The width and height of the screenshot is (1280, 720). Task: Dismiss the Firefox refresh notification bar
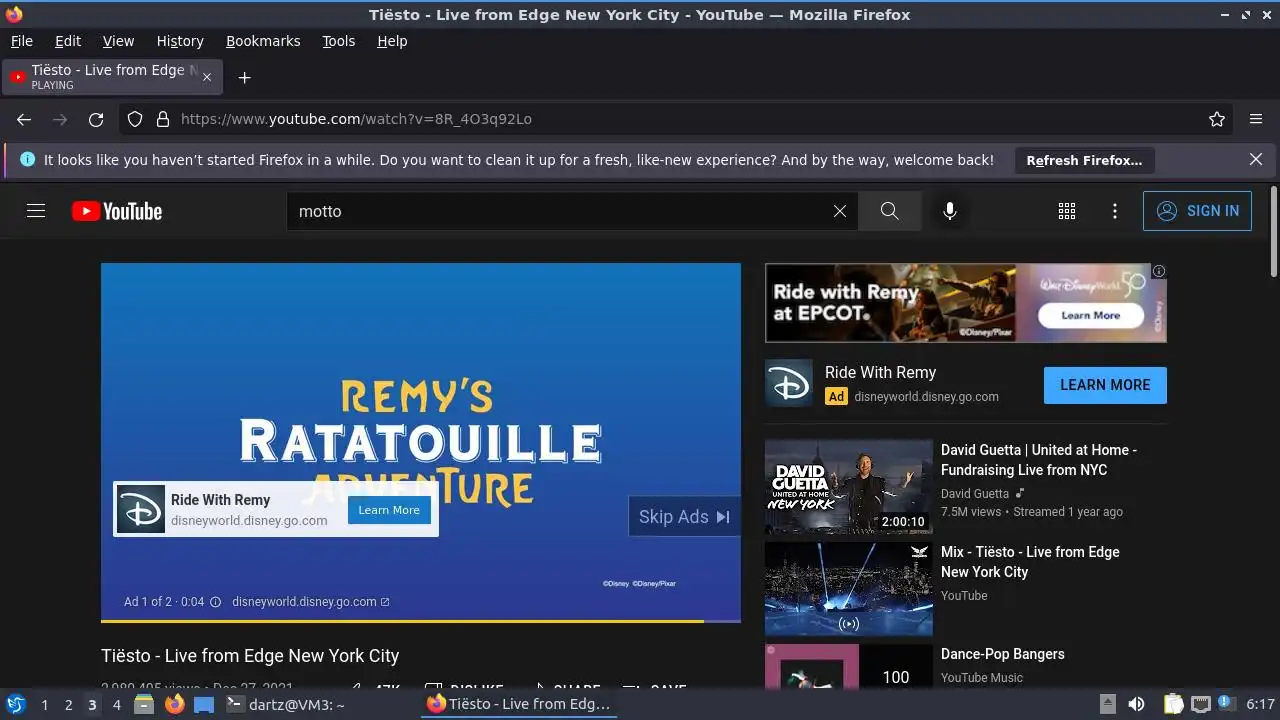1256,159
